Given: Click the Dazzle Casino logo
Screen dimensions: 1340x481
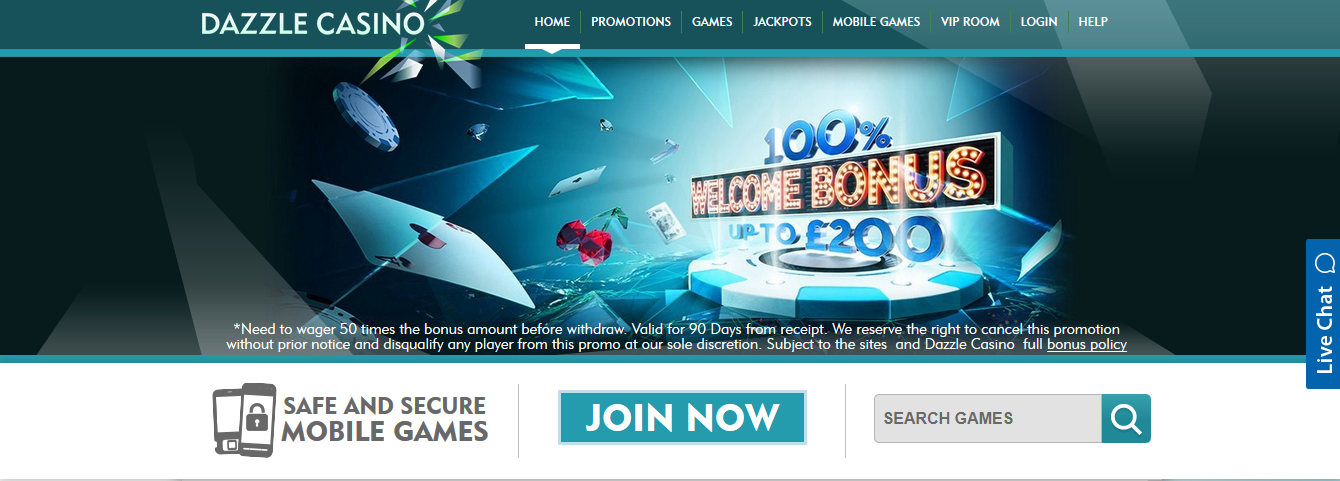Looking at the screenshot, I should (314, 24).
